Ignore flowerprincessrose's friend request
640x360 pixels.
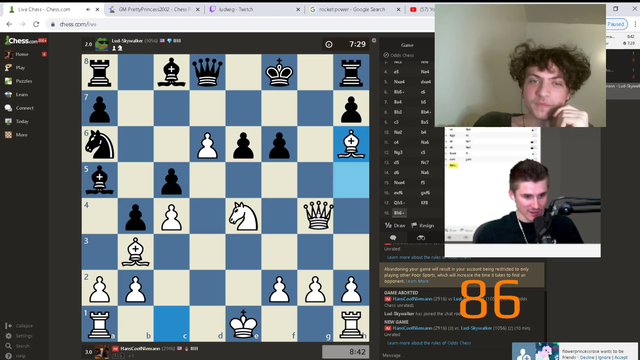[604, 357]
